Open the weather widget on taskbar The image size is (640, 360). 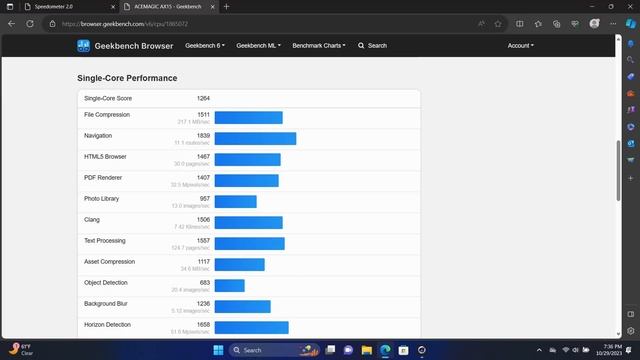click(21, 350)
